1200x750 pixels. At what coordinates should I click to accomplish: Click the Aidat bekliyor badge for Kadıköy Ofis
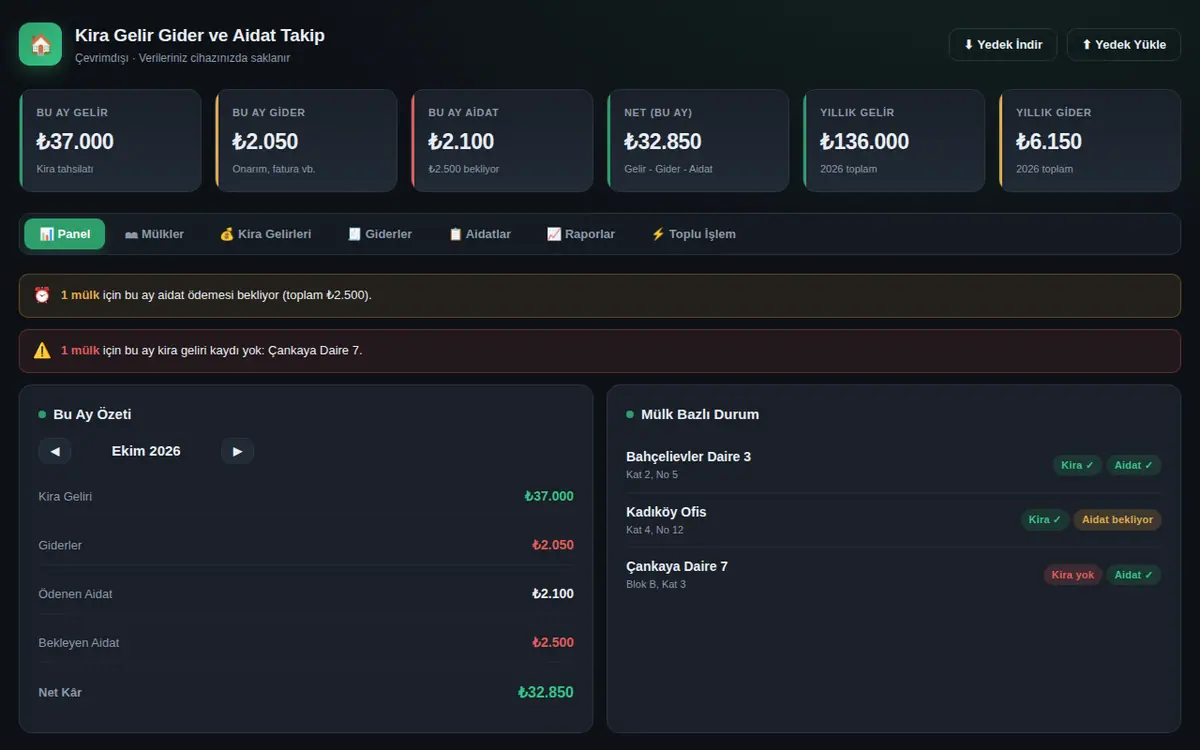[1118, 520]
